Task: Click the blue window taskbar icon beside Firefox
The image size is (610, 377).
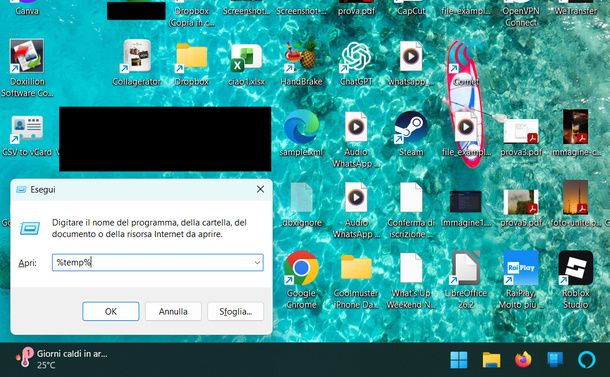Action: (x=555, y=360)
